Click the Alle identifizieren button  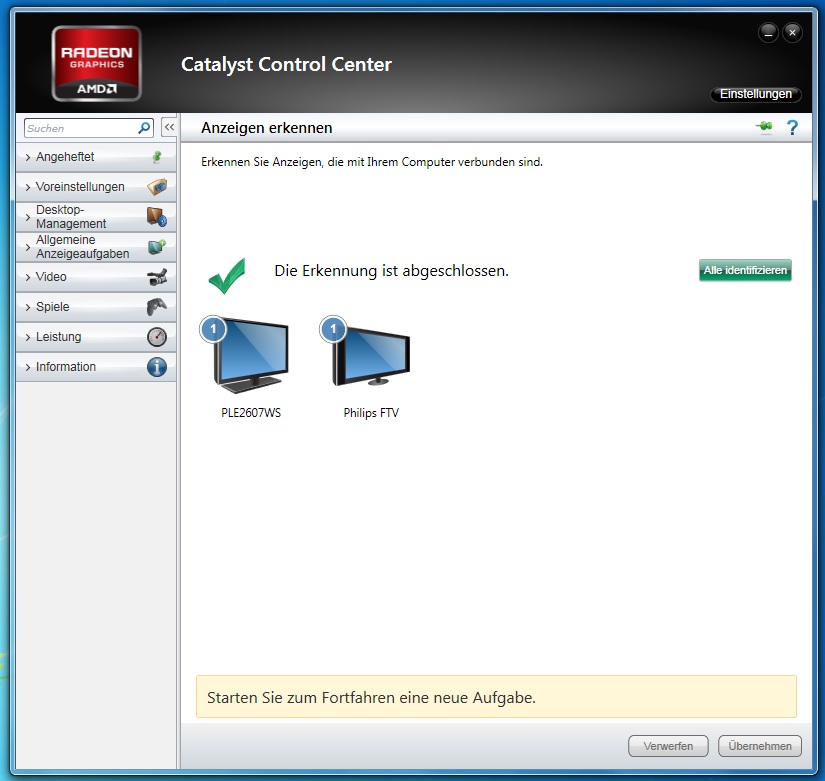point(745,270)
